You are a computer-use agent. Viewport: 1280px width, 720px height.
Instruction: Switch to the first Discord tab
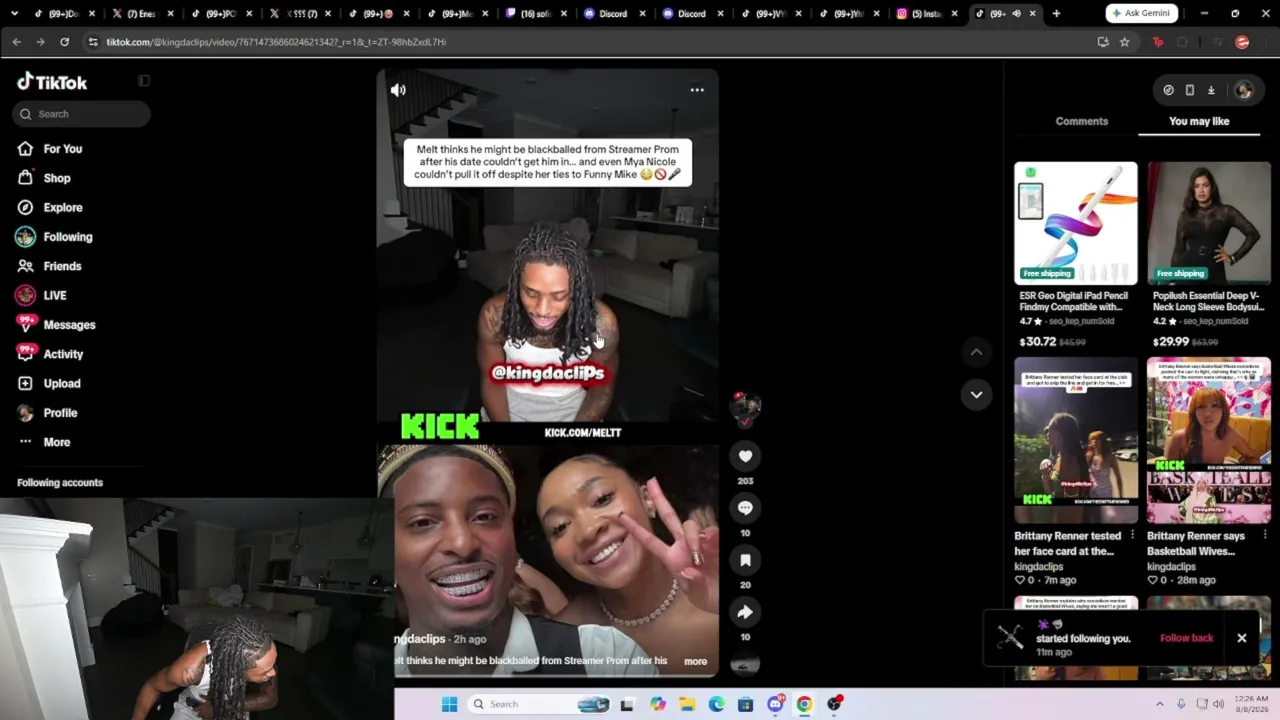coord(613,13)
